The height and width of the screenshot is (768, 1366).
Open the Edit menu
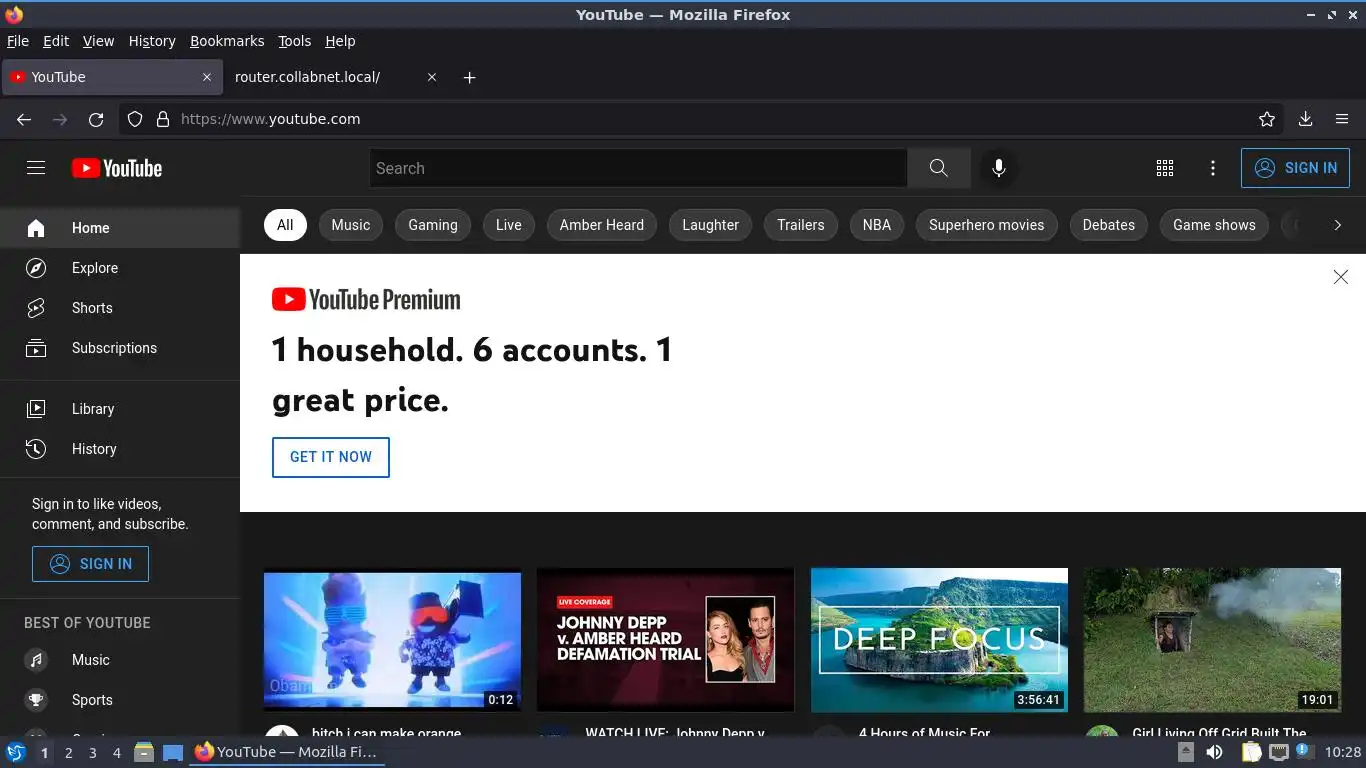click(56, 41)
